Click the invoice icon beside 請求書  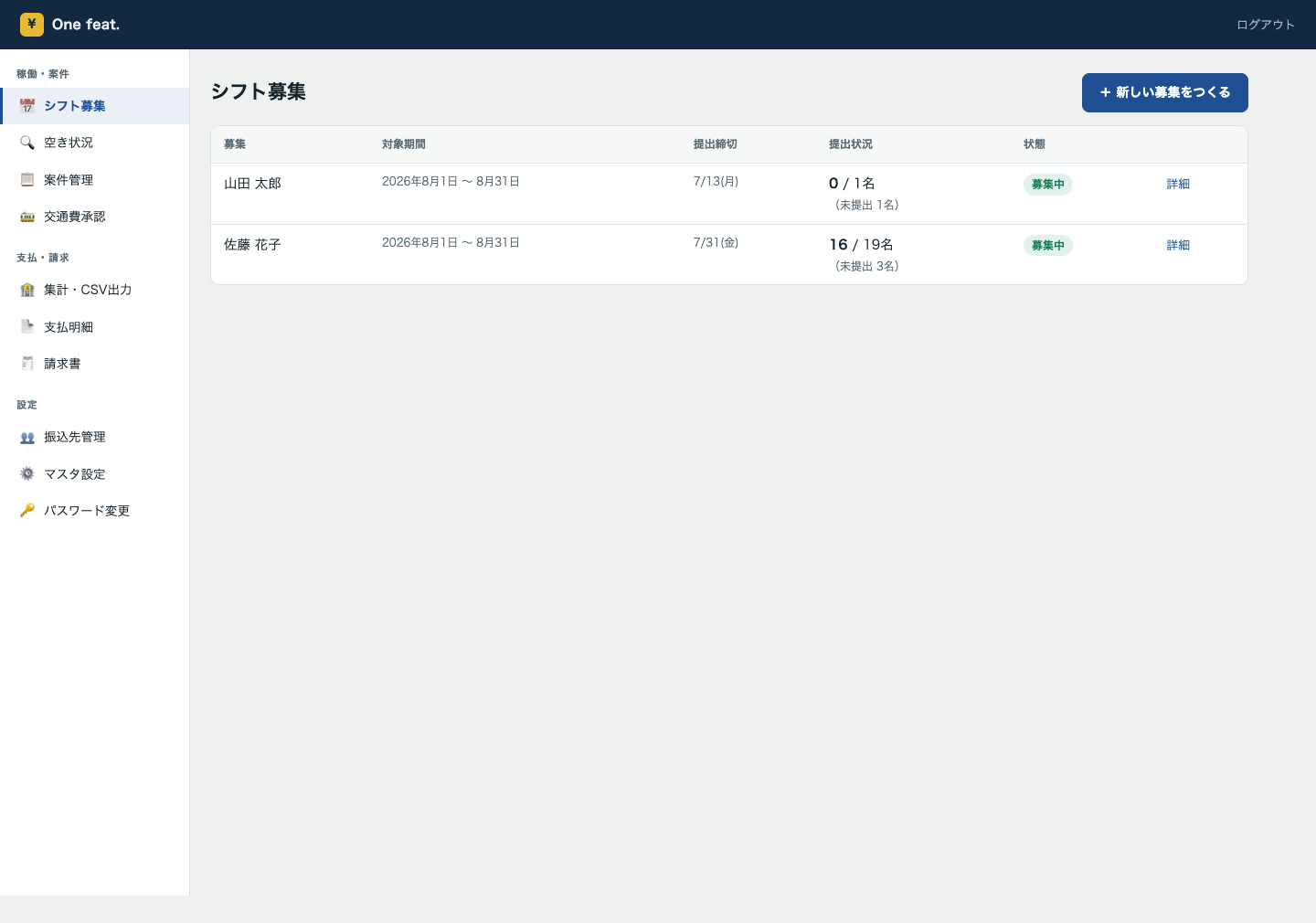pos(27,364)
